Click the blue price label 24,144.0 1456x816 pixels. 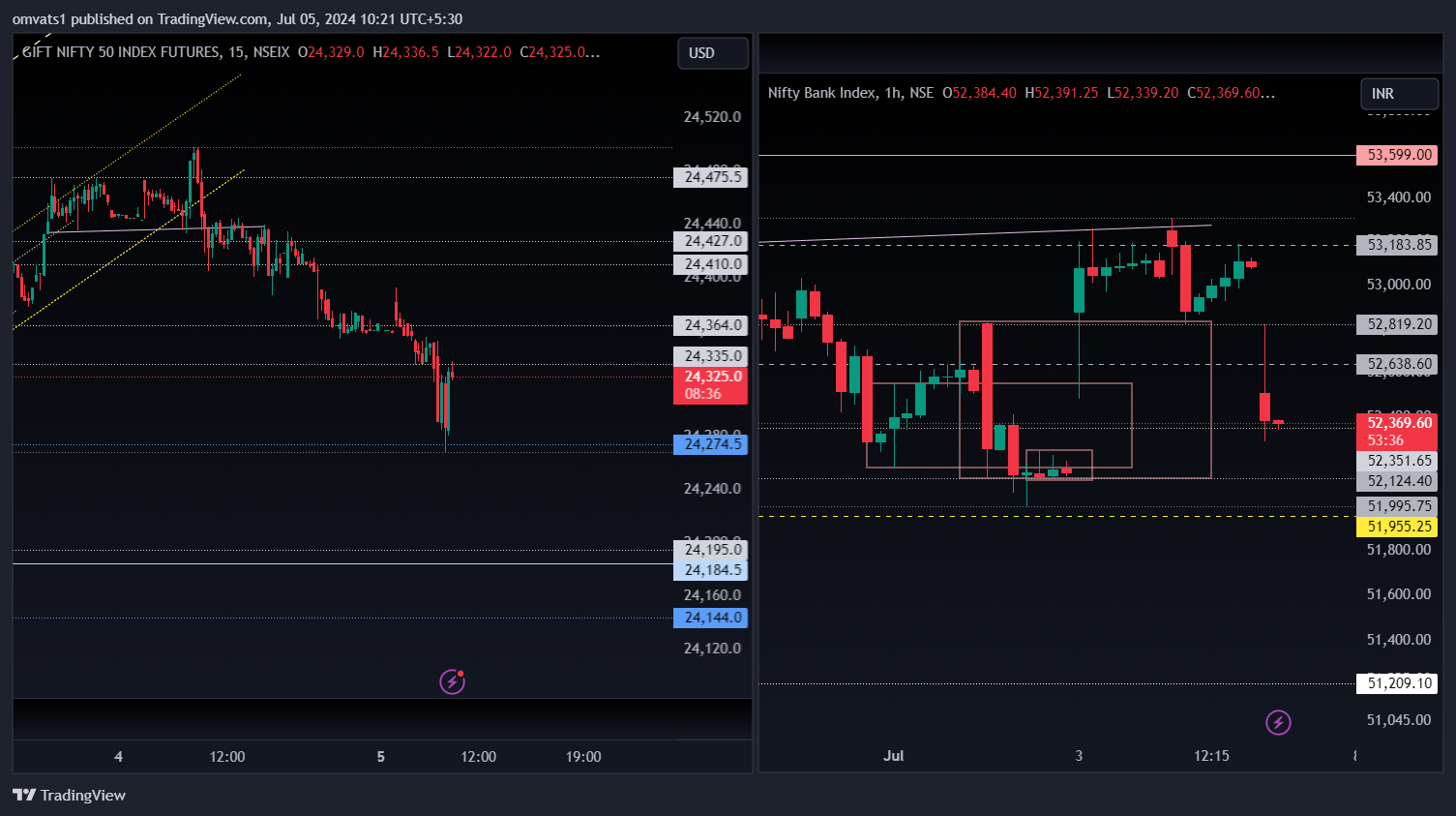710,618
